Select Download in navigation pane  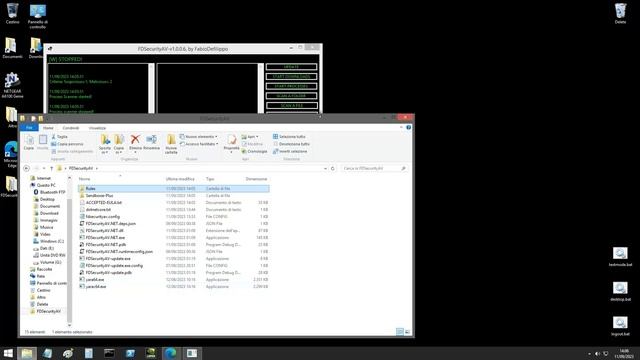tap(46, 213)
